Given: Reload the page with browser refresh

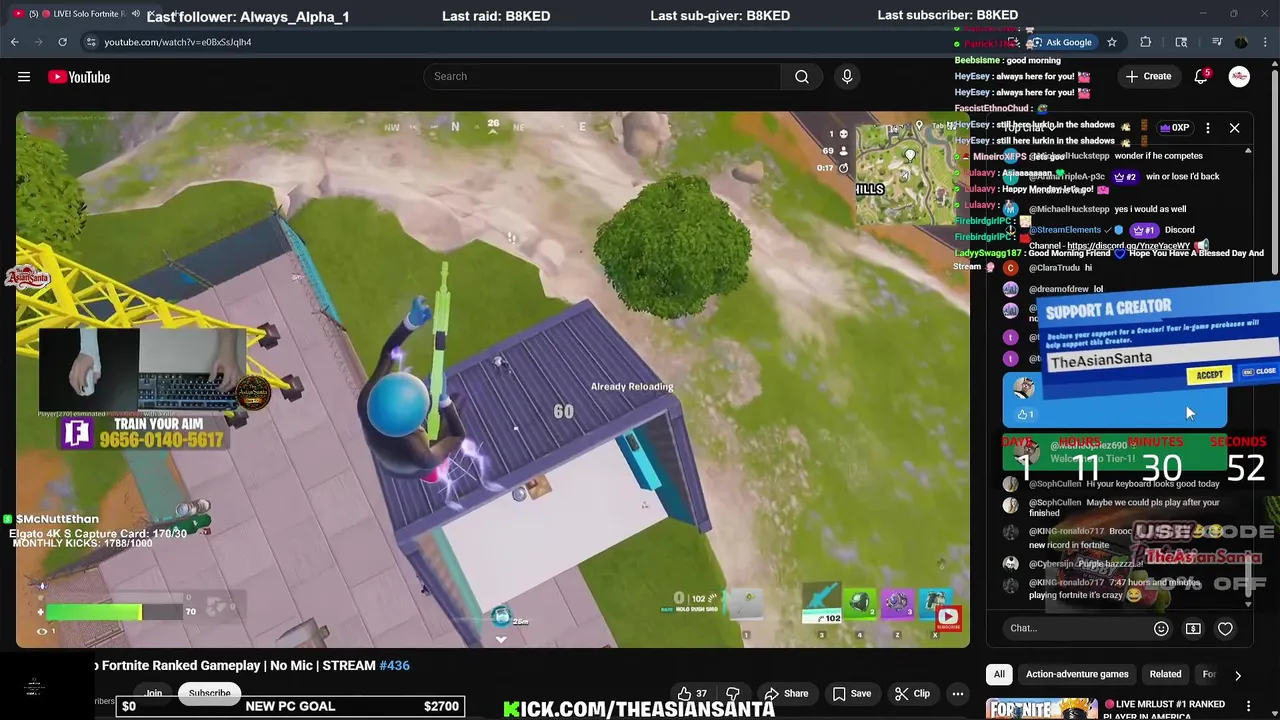Looking at the screenshot, I should coord(62,42).
